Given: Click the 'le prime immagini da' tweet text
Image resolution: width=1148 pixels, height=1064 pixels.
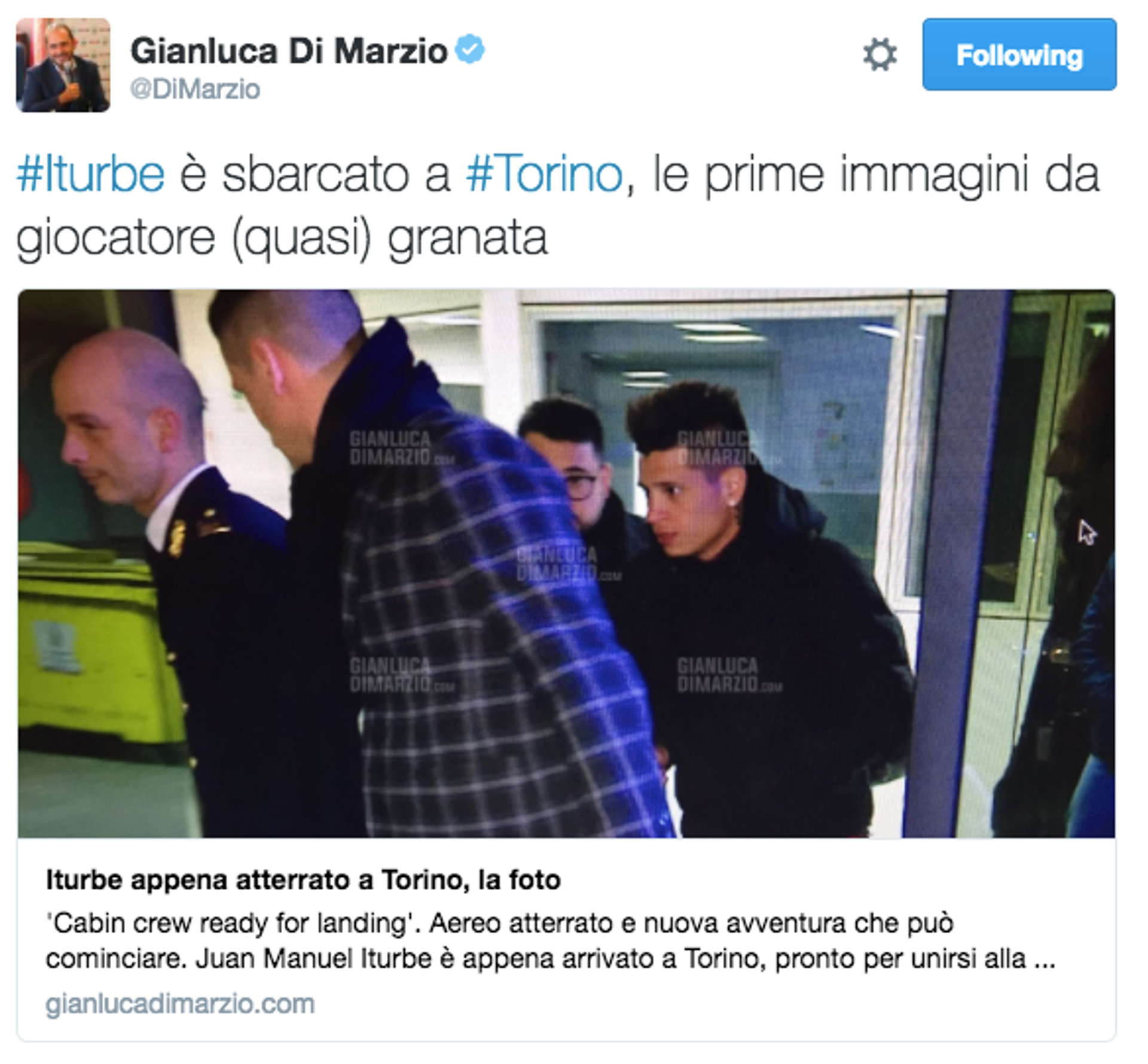Looking at the screenshot, I should tap(875, 174).
